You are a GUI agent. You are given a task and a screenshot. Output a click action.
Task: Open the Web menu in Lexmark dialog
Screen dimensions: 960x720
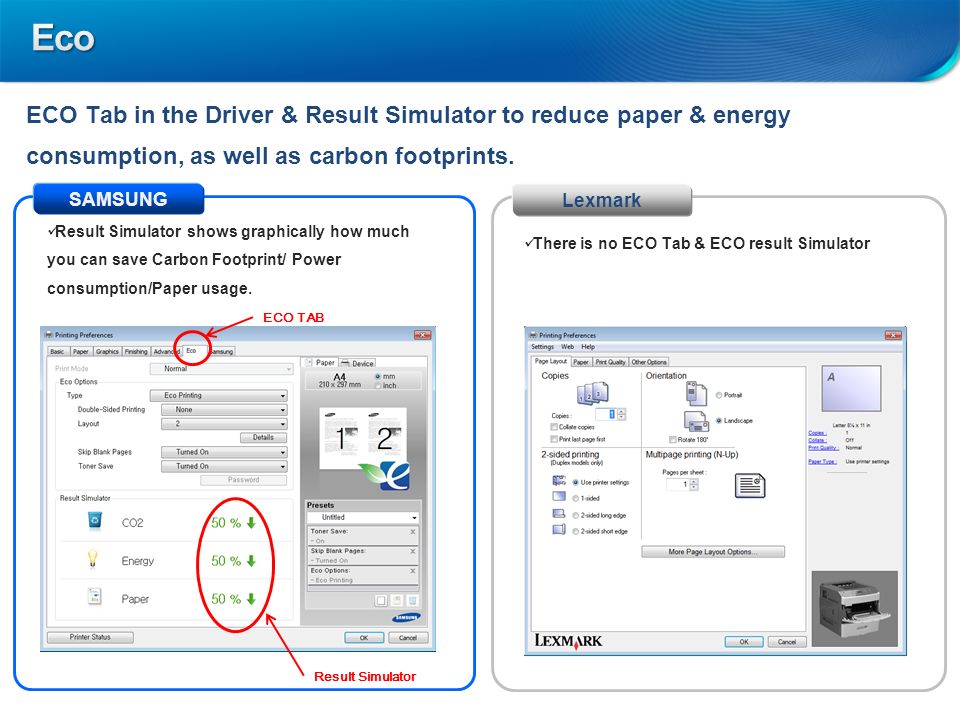click(568, 347)
